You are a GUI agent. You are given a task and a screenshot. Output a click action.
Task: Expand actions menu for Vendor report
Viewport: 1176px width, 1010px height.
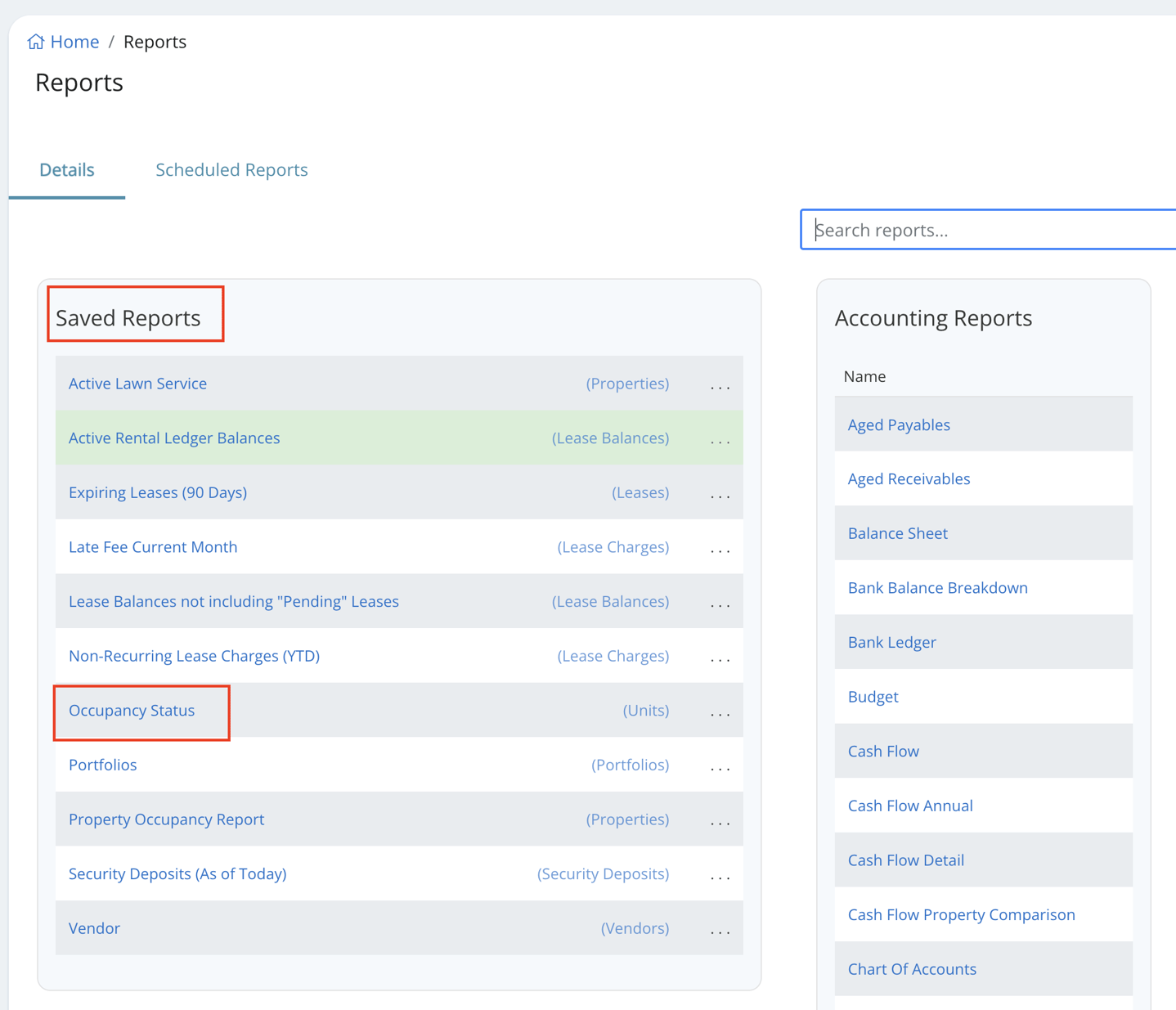[720, 930]
